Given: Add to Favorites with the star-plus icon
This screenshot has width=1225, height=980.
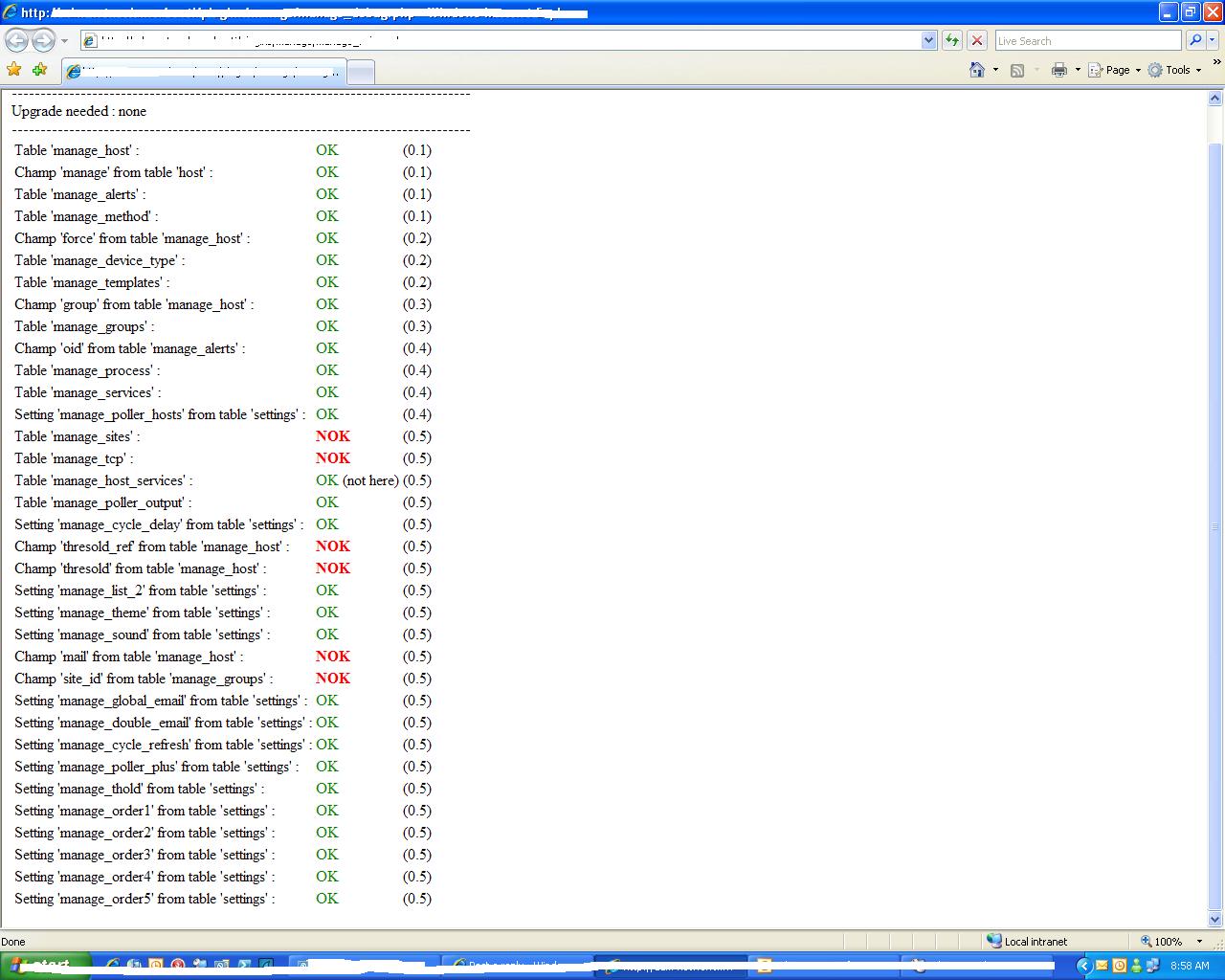Looking at the screenshot, I should 39,69.
